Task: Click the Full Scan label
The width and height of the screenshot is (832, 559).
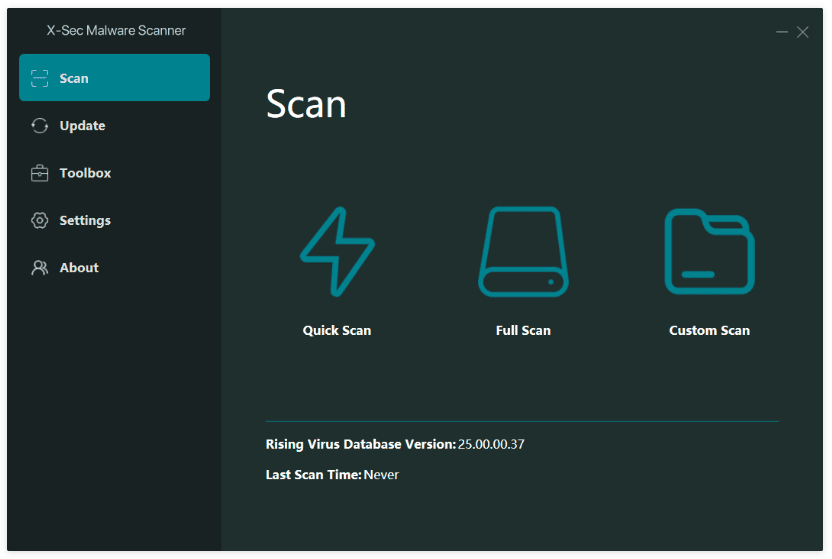Action: (523, 330)
